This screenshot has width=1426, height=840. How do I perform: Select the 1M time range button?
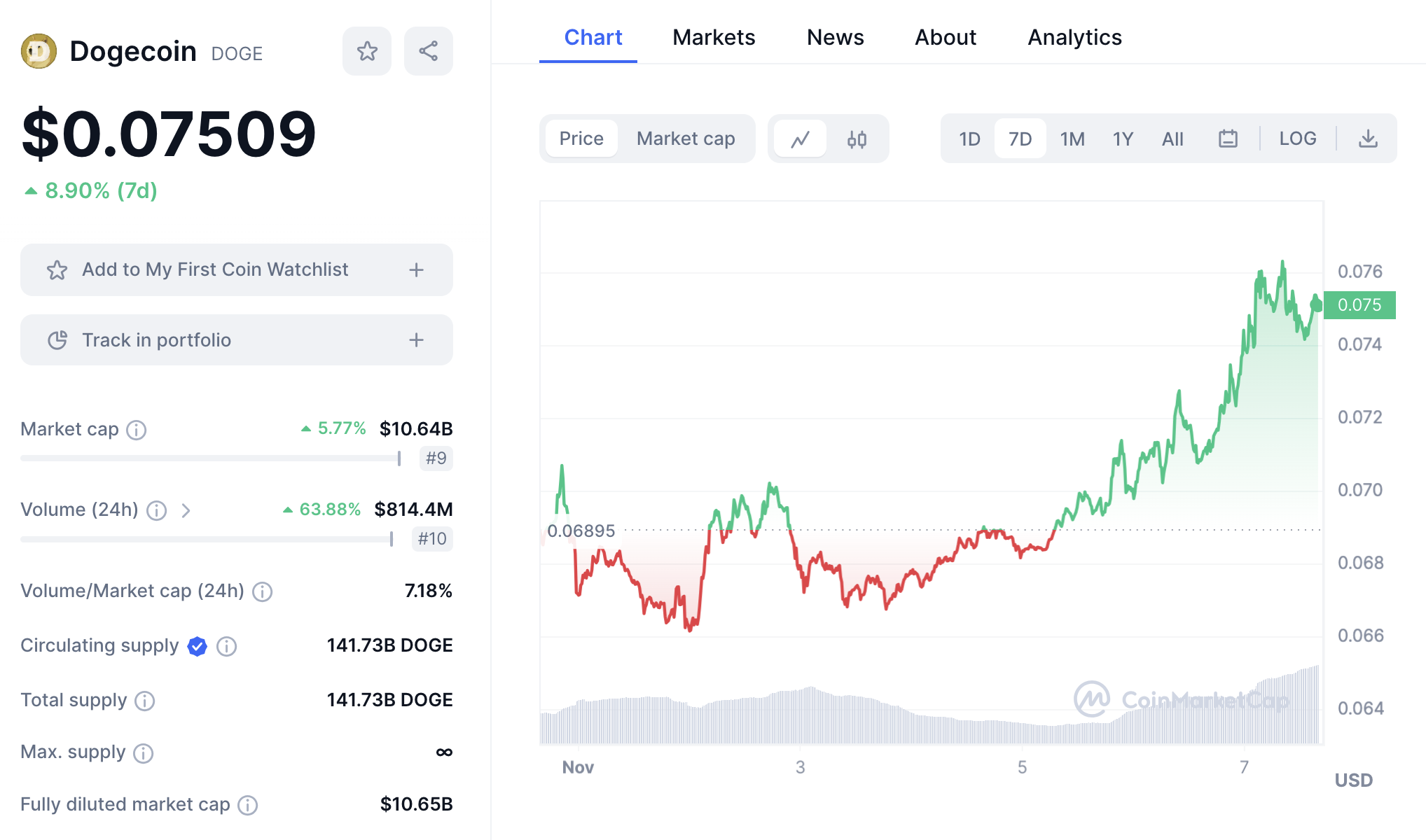[1072, 139]
